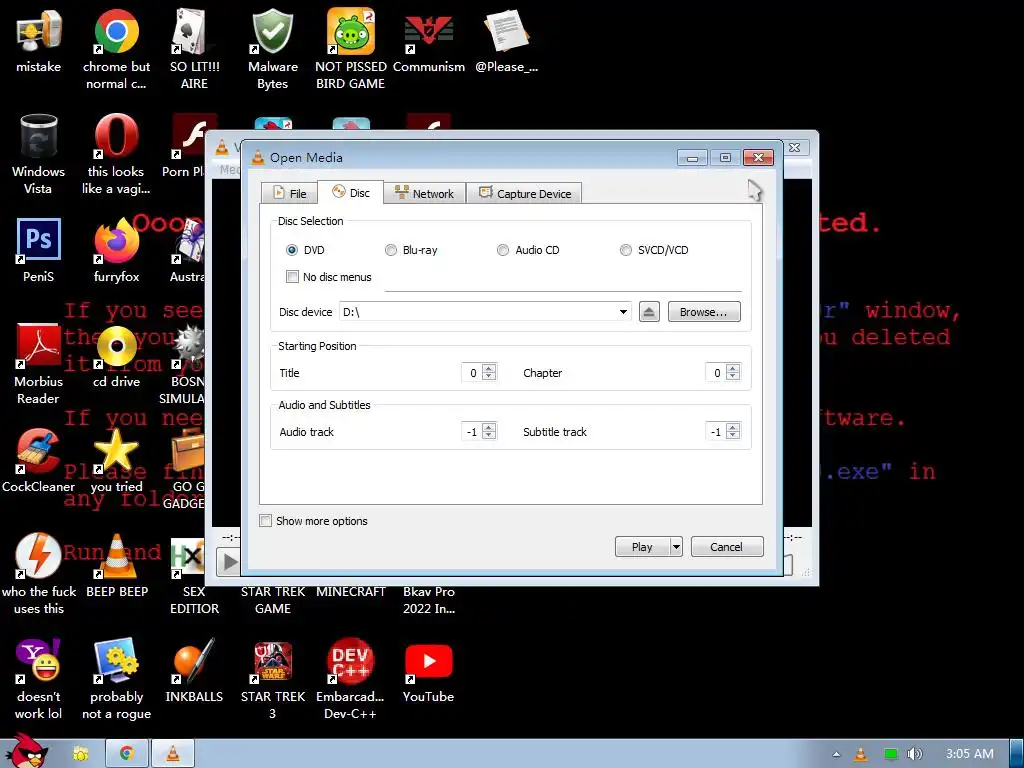This screenshot has width=1024, height=768.
Task: Click the Cancel button
Action: 726,547
